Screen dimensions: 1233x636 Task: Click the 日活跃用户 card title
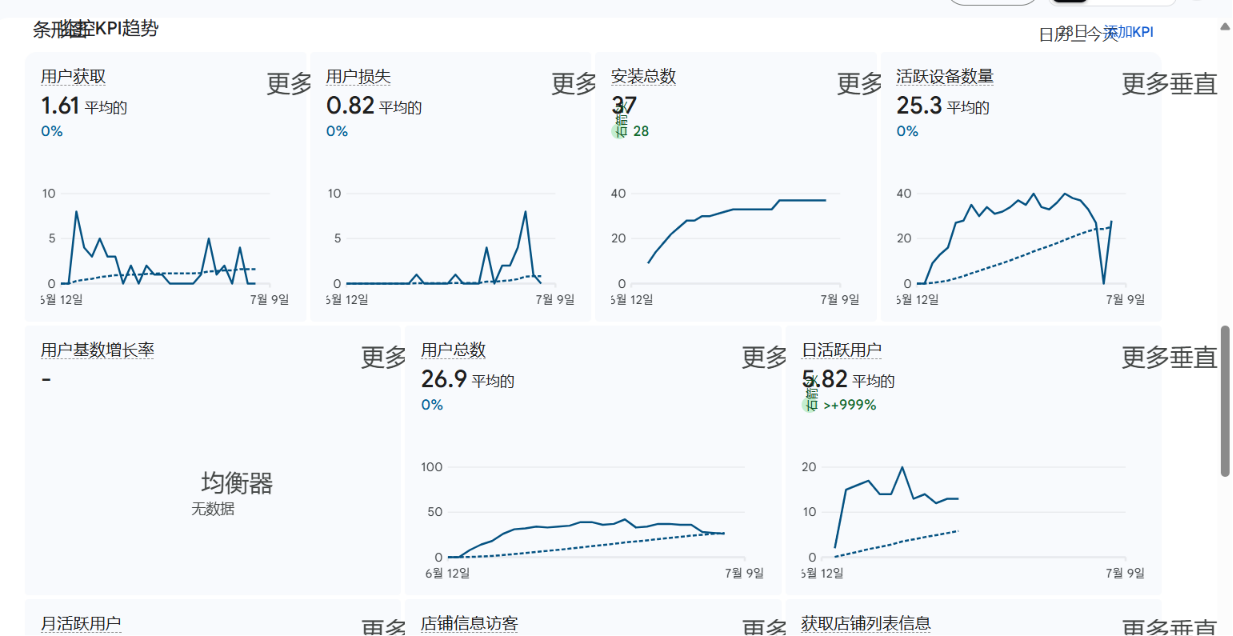point(842,350)
